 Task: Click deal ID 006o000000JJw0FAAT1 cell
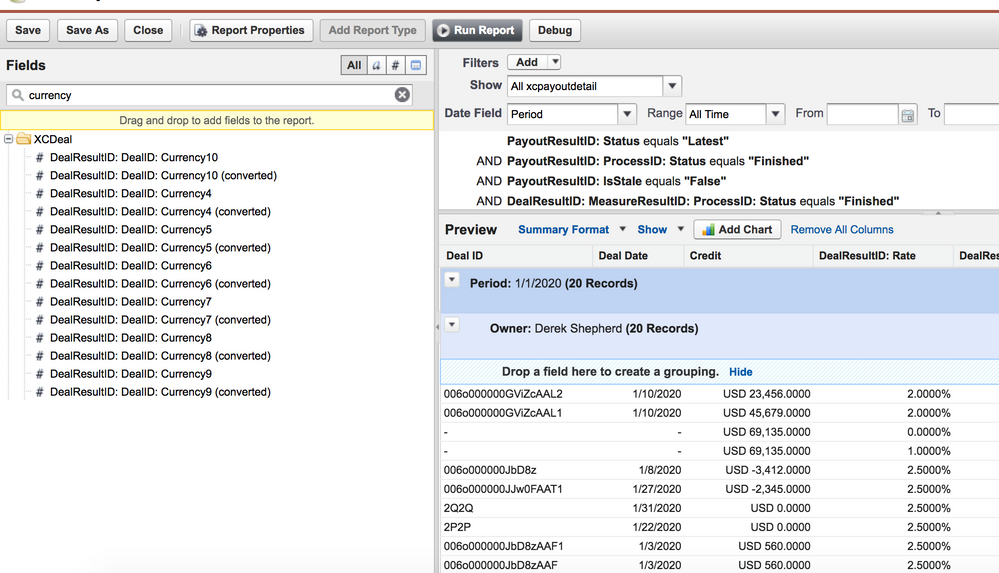(x=503, y=489)
